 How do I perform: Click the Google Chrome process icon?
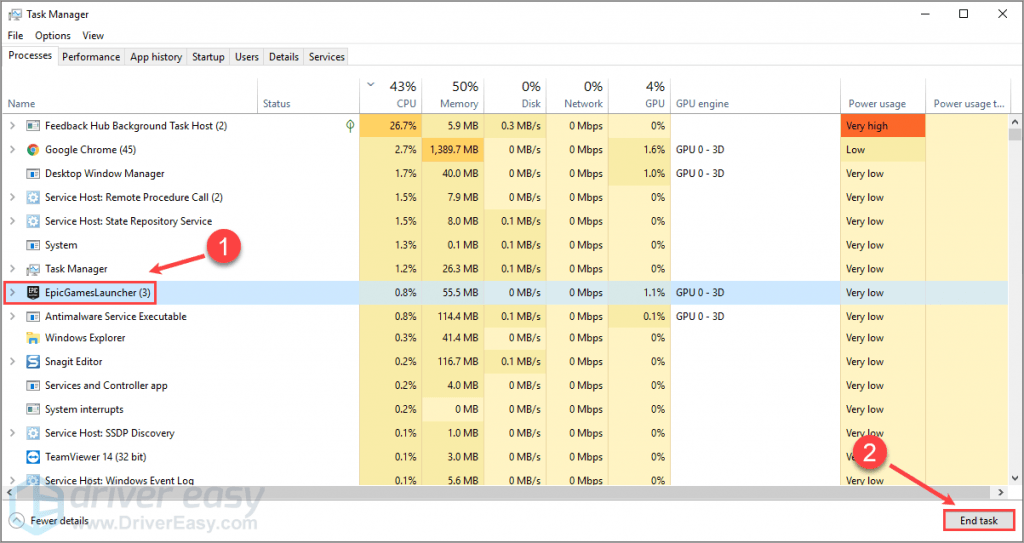point(33,150)
